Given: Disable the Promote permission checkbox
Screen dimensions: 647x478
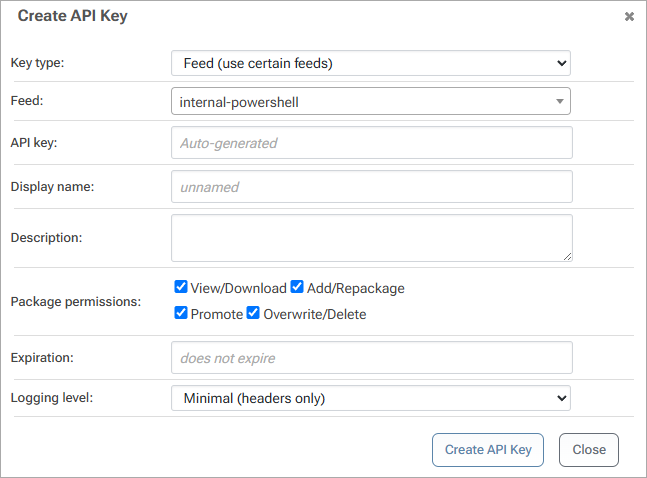Looking at the screenshot, I should pos(181,313).
